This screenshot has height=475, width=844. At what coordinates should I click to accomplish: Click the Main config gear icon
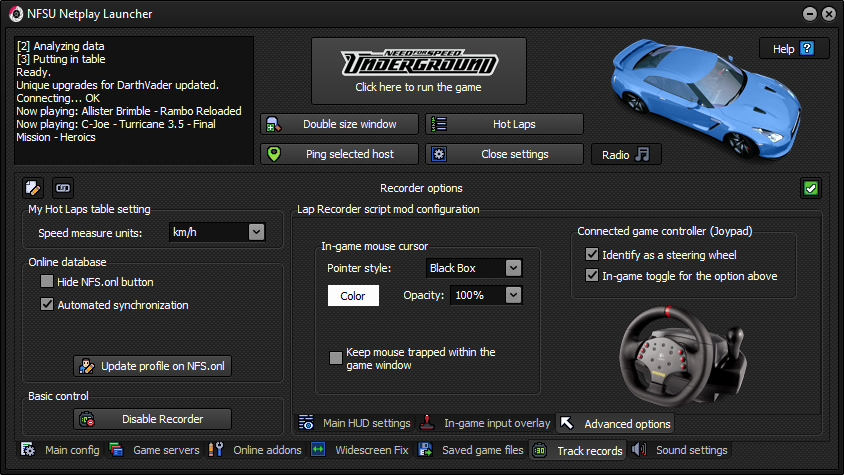28,450
